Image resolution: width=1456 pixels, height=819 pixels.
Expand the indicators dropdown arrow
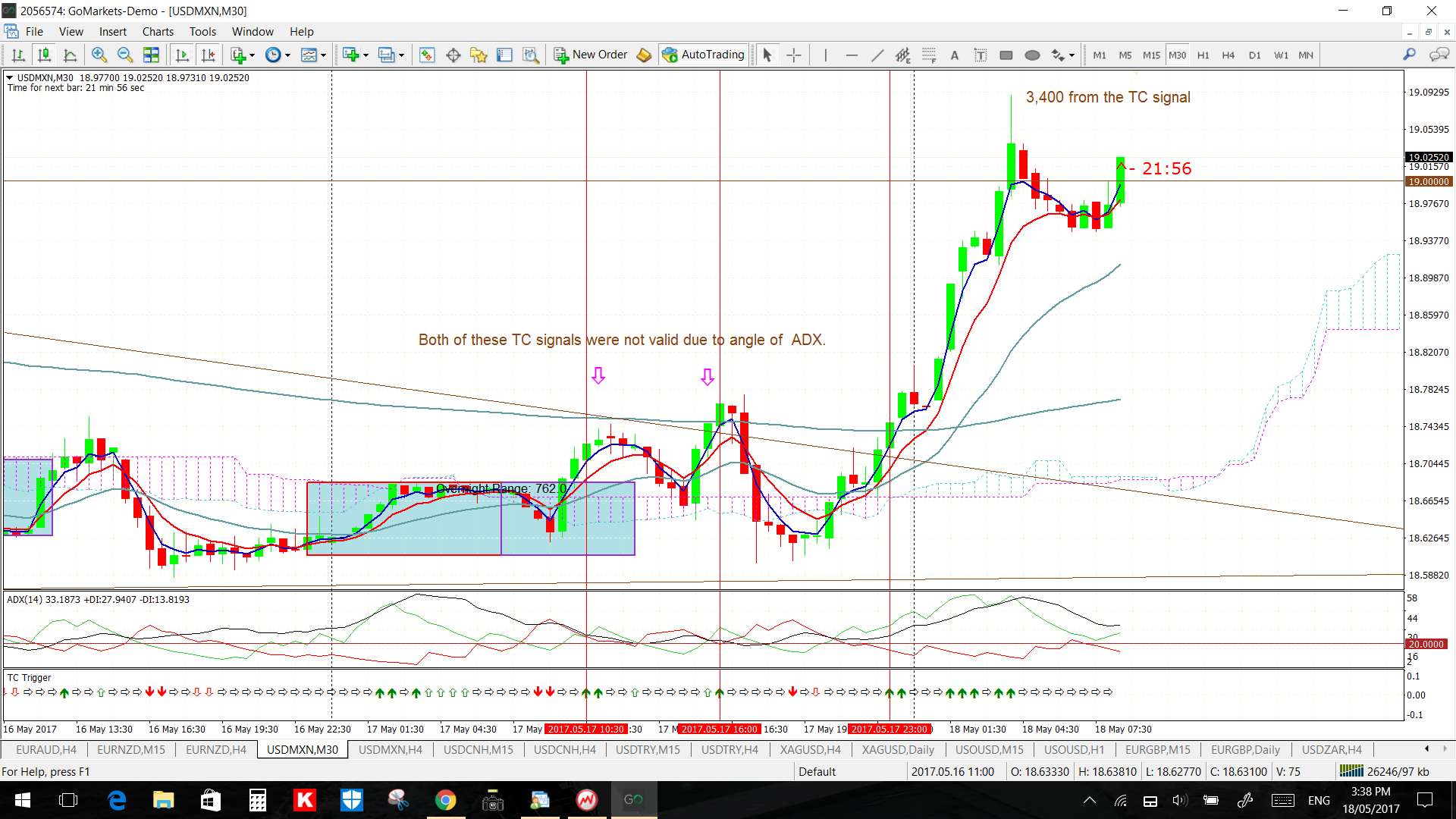pyautogui.click(x=252, y=55)
